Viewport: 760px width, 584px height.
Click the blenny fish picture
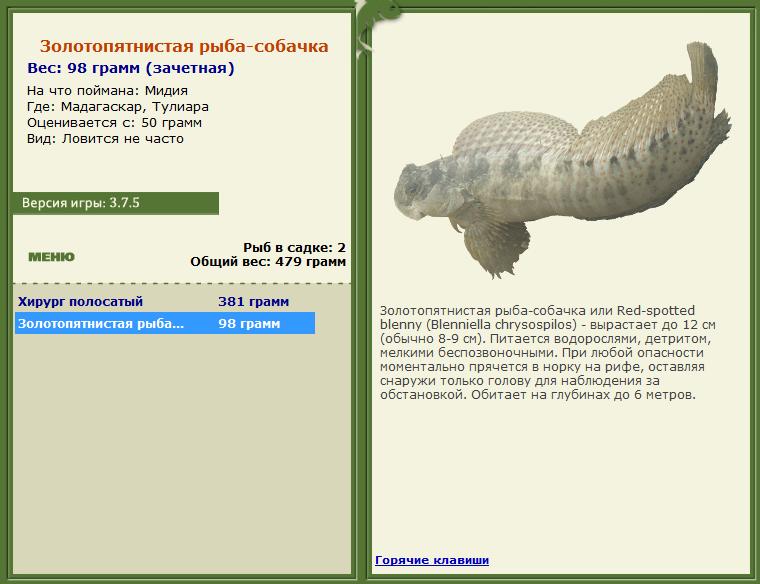(562, 160)
